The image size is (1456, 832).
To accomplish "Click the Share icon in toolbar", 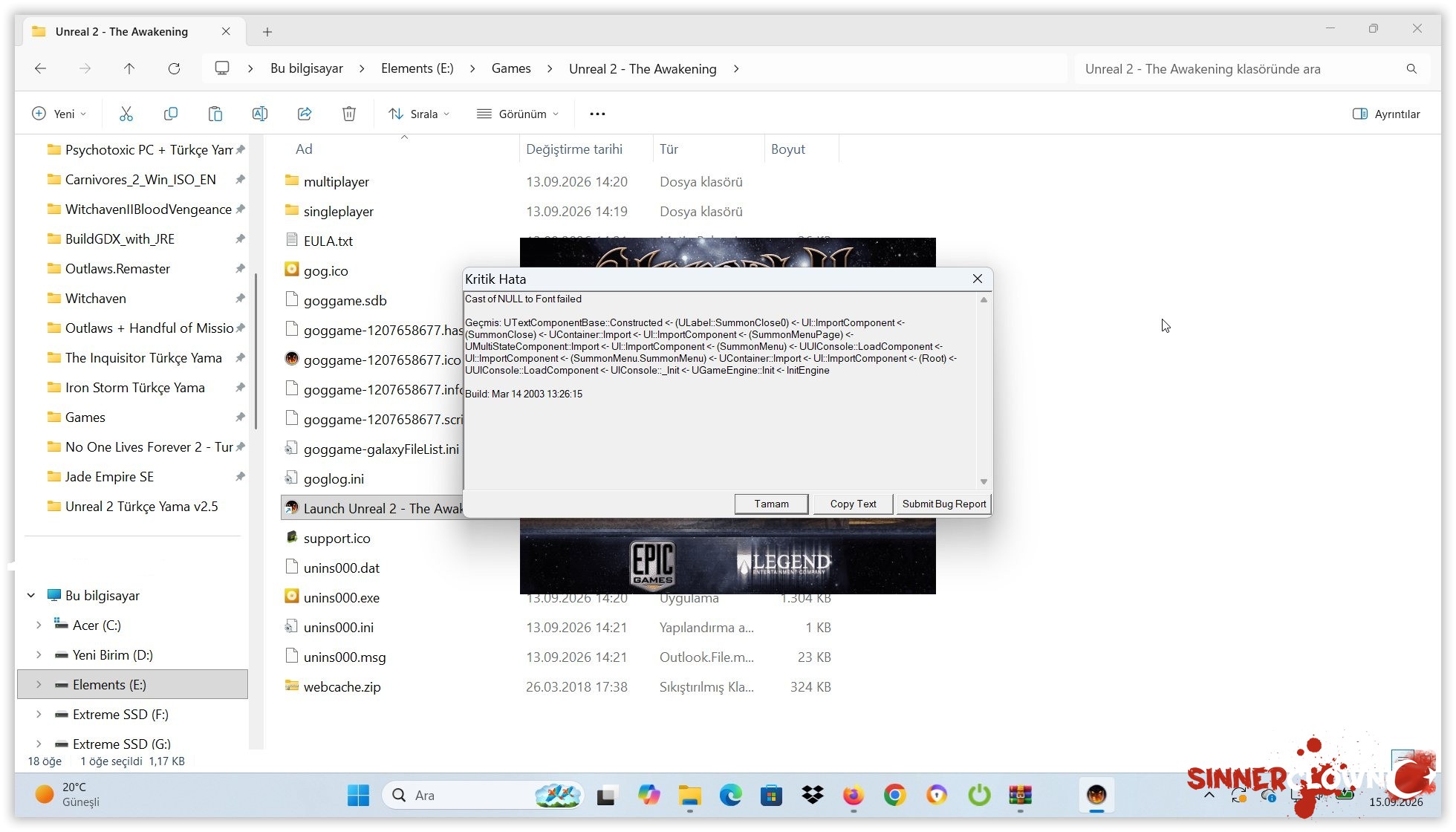I will pos(305,114).
